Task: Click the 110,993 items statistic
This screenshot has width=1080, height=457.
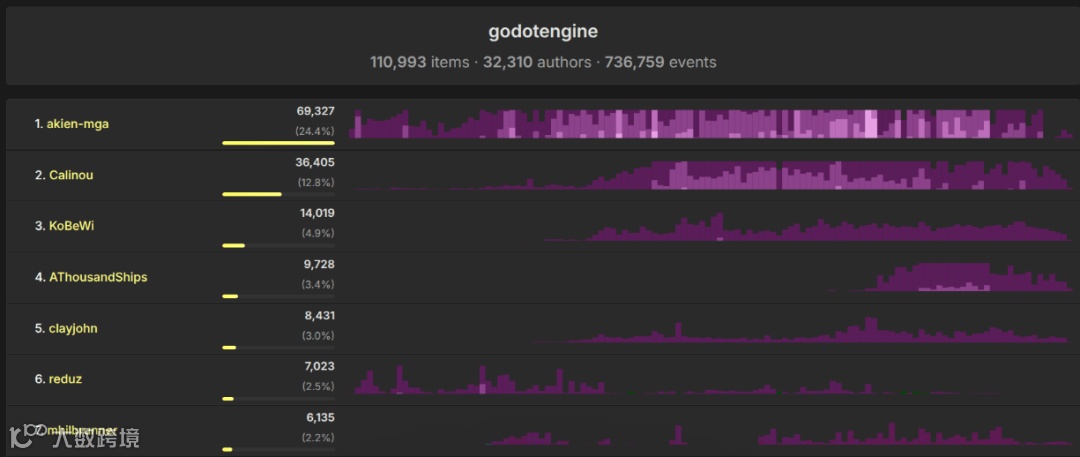Action: [420, 62]
